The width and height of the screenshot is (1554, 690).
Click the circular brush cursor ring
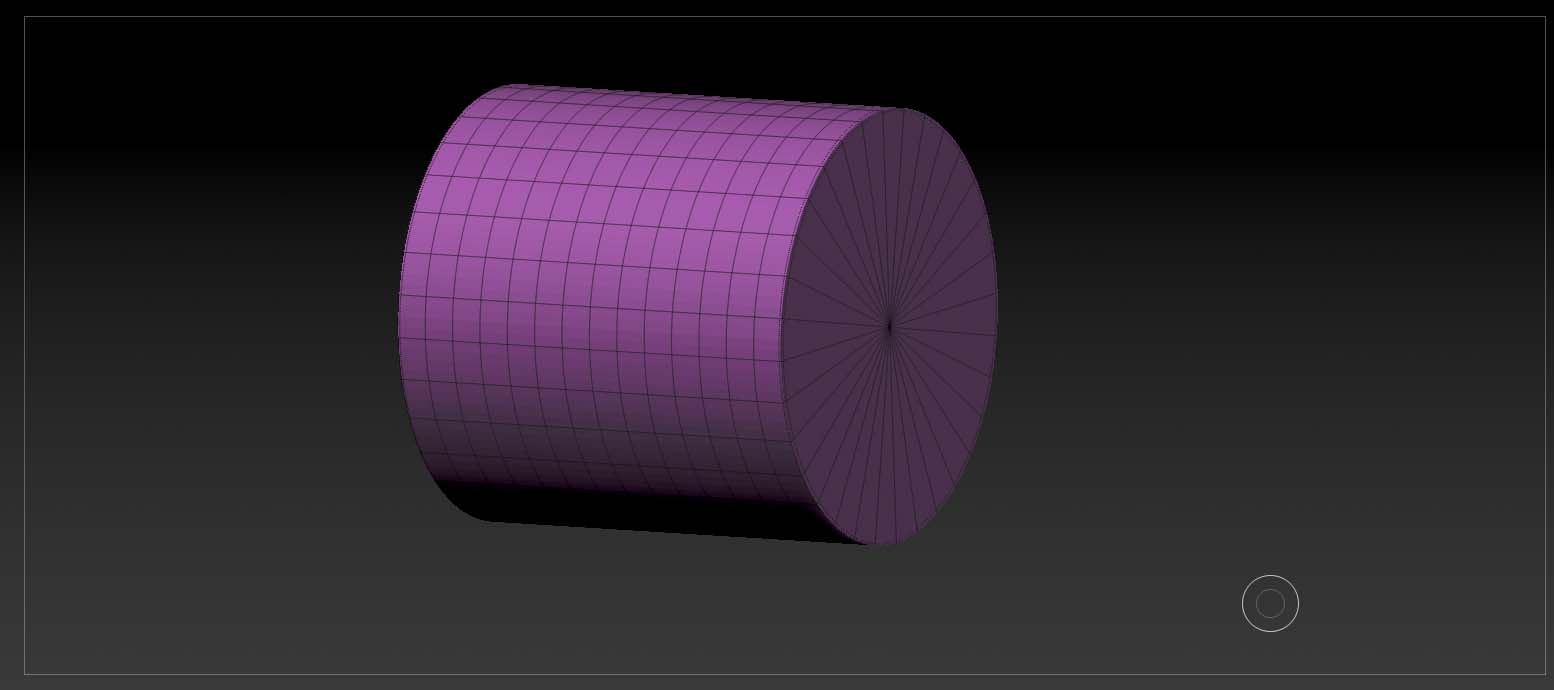[1270, 603]
